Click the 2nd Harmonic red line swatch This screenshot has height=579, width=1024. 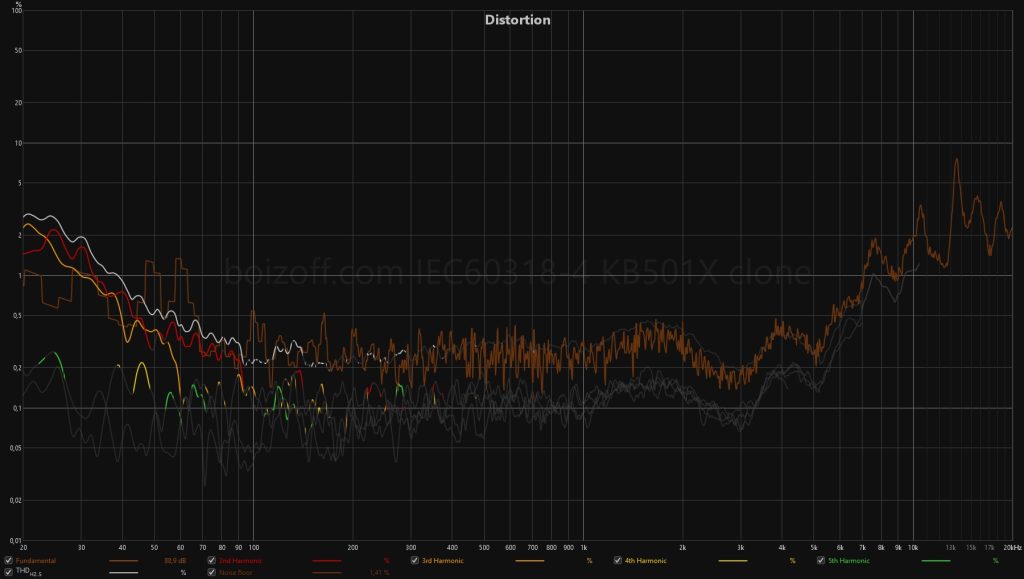tap(327, 561)
